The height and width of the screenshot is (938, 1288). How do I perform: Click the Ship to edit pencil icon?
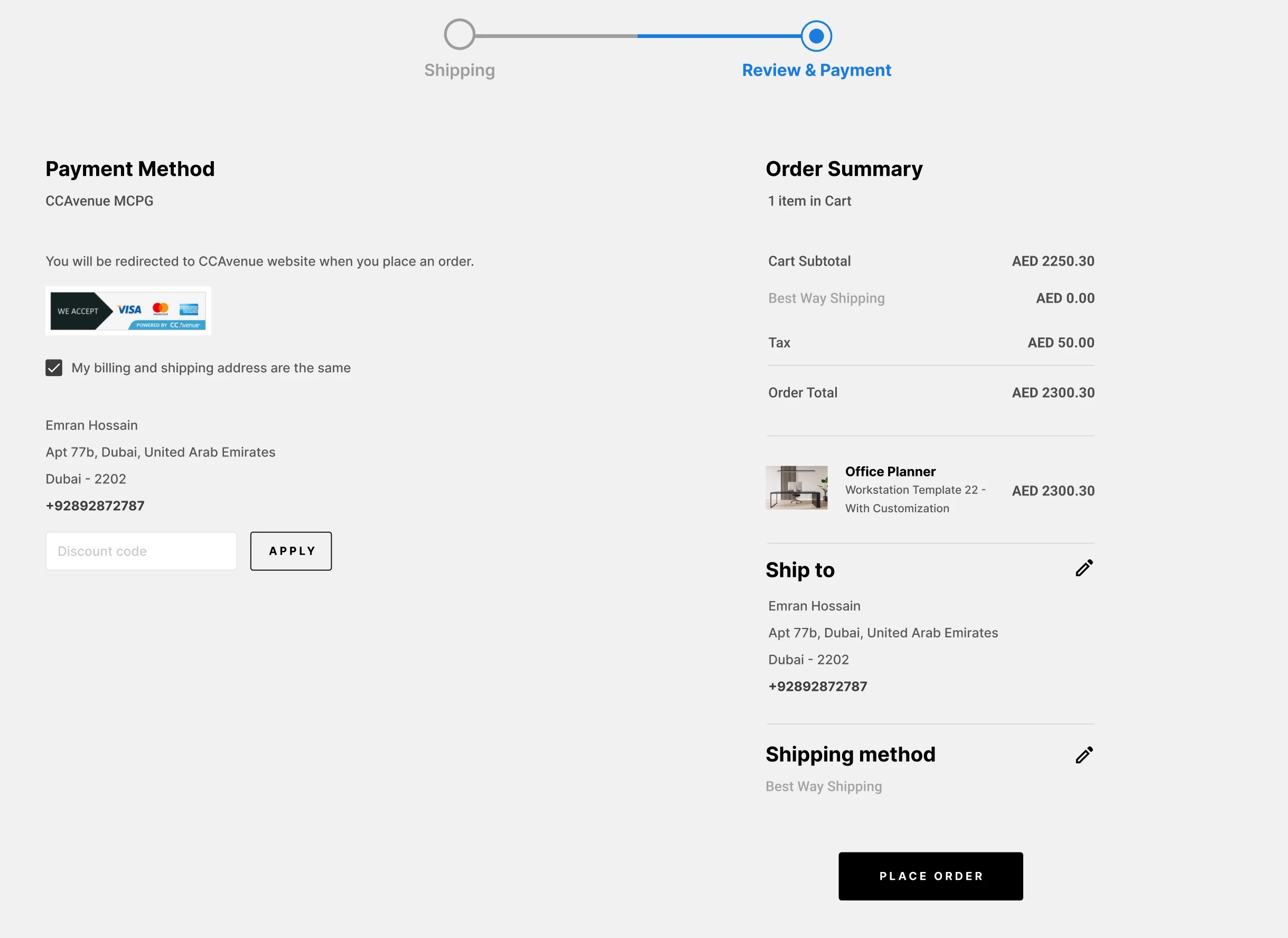coord(1084,568)
